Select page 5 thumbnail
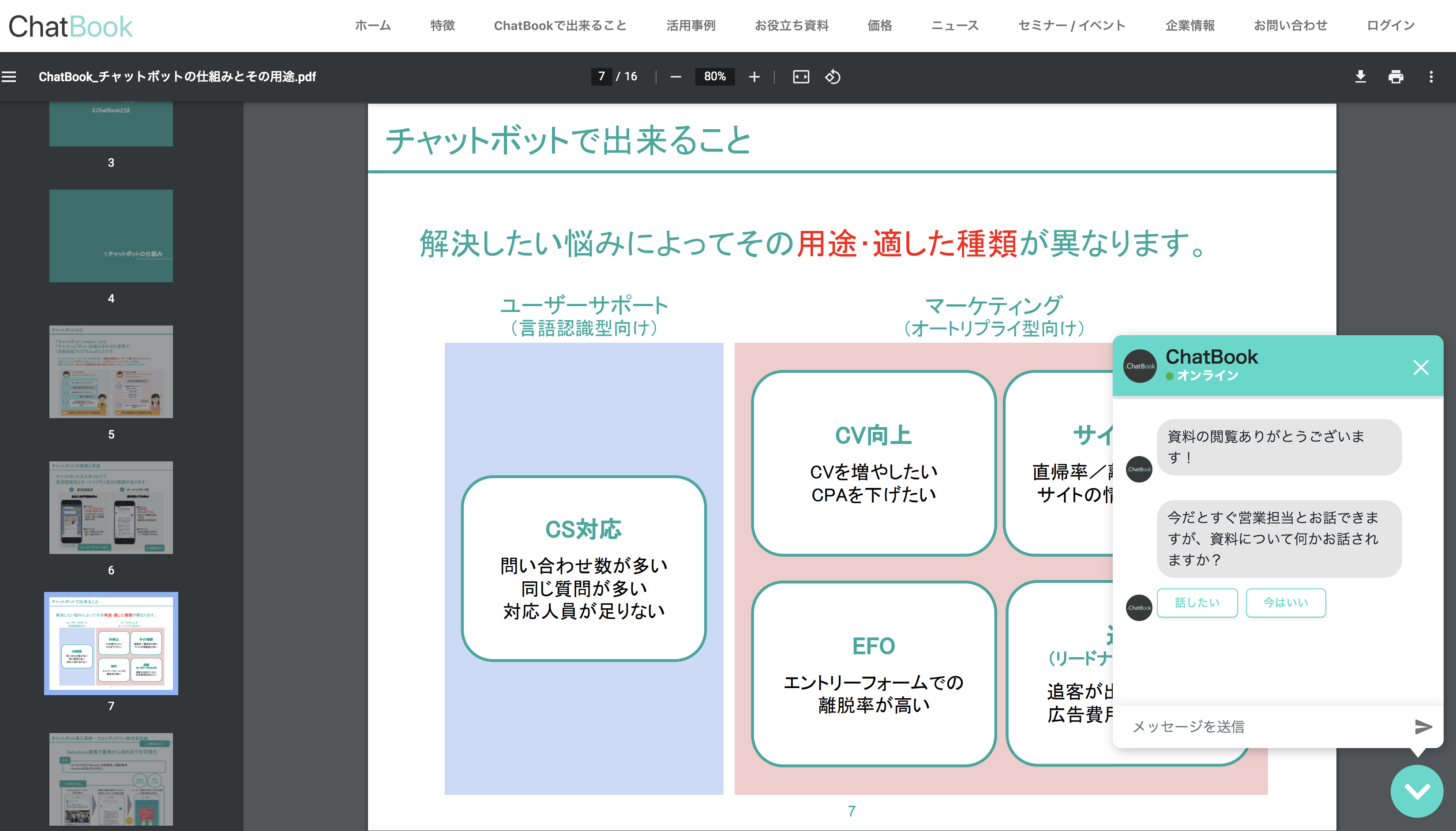Image resolution: width=1456 pixels, height=831 pixels. [x=111, y=371]
